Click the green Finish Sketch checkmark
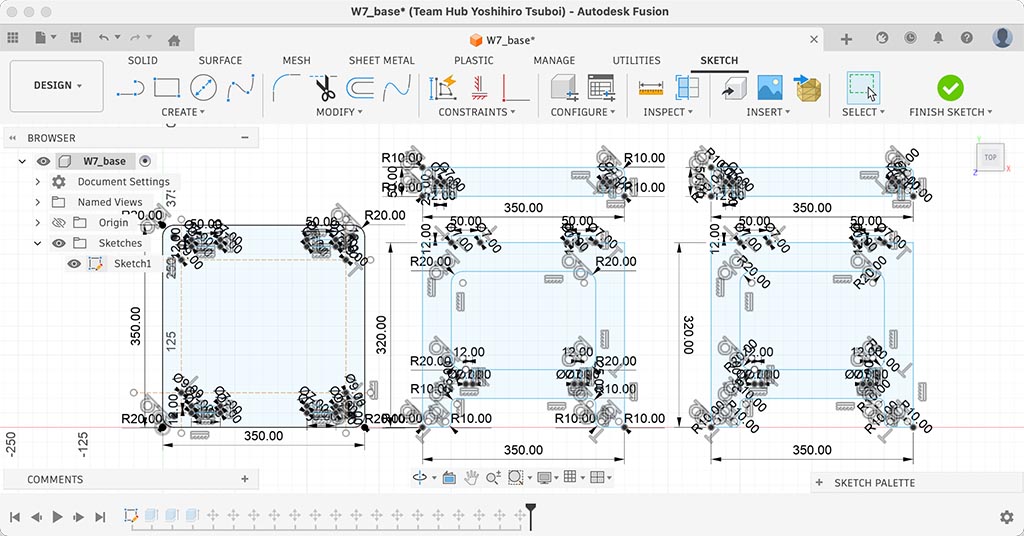 point(950,87)
